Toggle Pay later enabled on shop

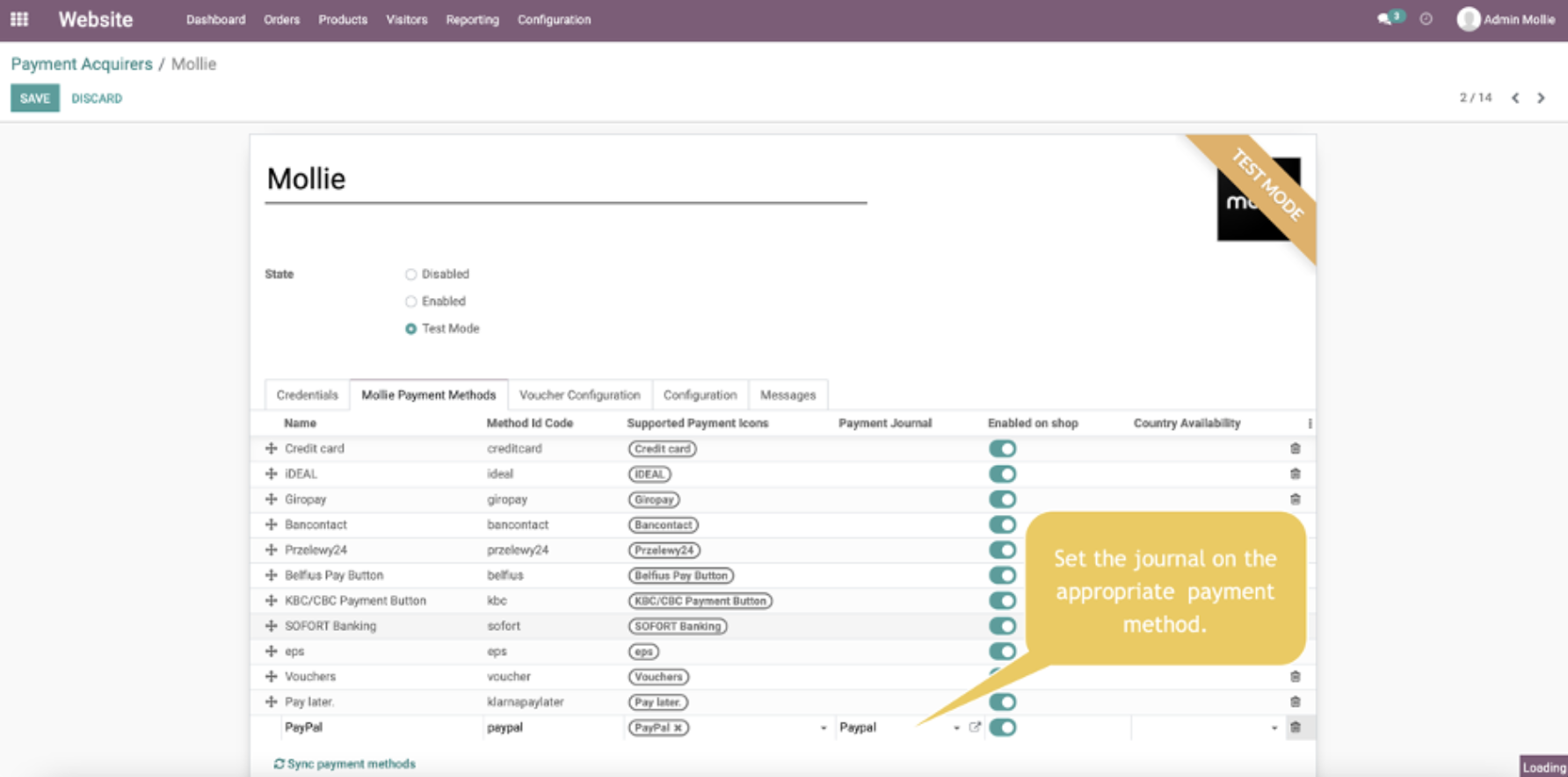point(1002,702)
